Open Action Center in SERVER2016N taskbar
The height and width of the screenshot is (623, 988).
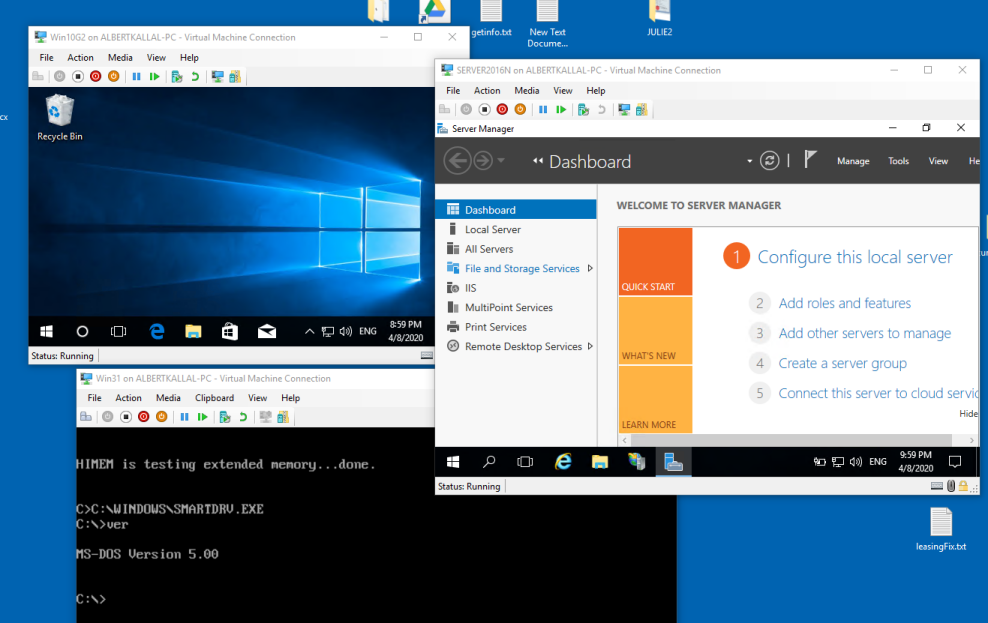tap(955, 462)
